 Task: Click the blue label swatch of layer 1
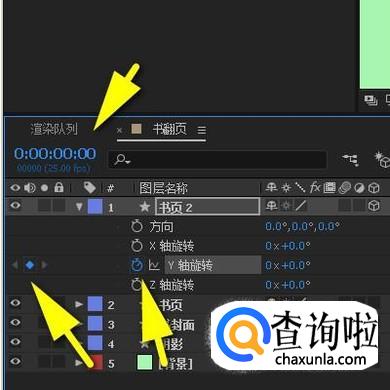pyautogui.click(x=95, y=207)
